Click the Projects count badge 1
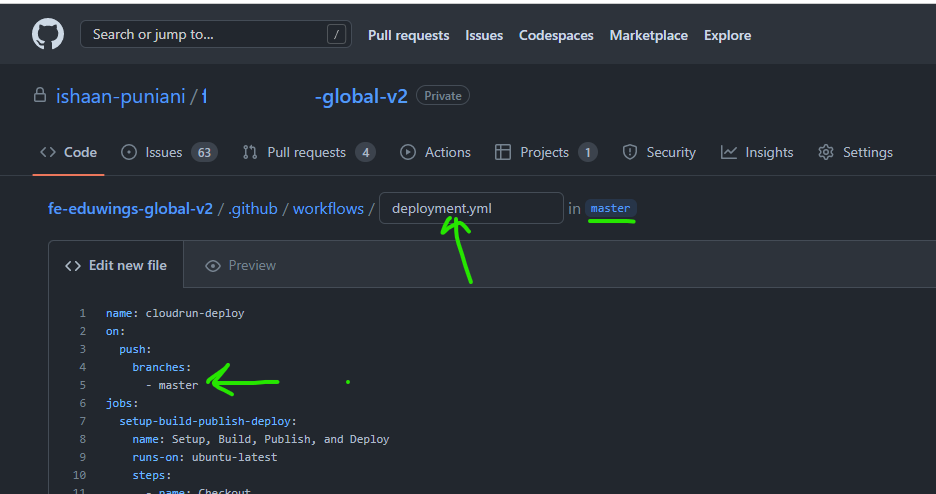This screenshot has height=494, width=936. click(587, 153)
